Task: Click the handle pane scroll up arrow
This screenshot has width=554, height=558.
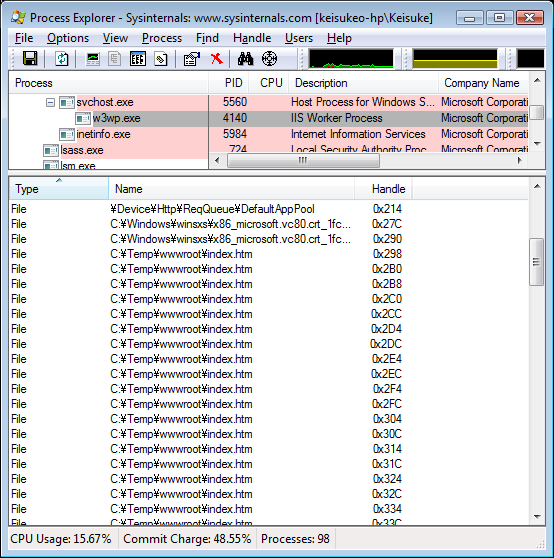Action: pyautogui.click(x=537, y=186)
